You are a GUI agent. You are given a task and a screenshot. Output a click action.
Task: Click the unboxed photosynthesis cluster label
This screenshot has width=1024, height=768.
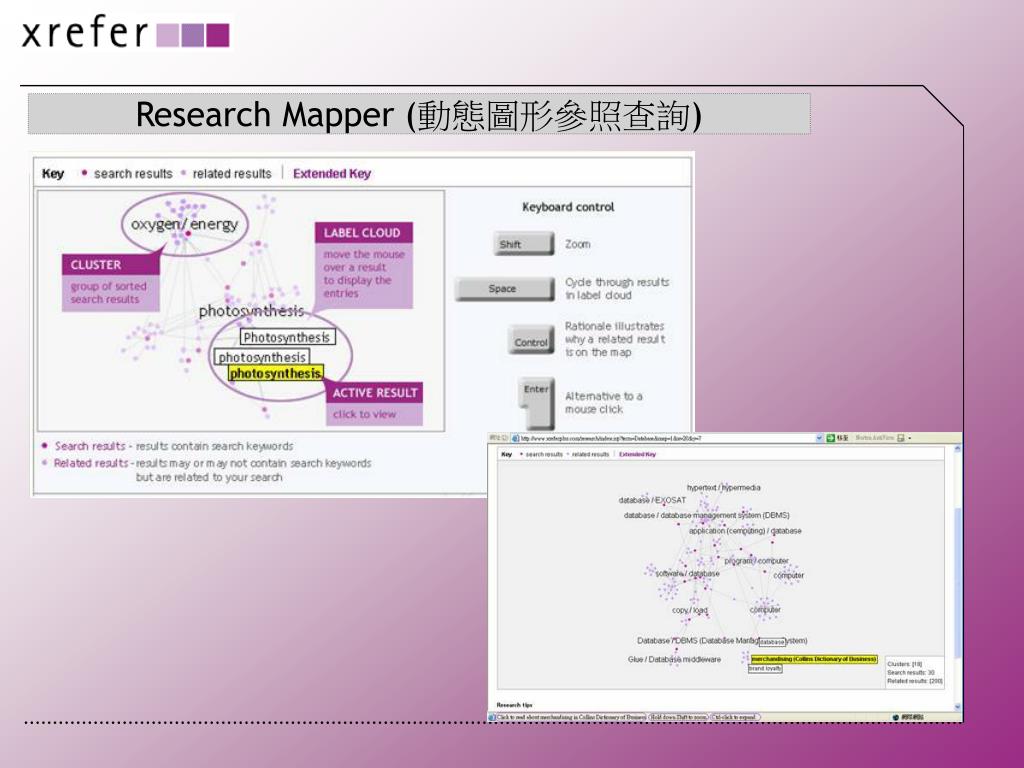point(251,311)
